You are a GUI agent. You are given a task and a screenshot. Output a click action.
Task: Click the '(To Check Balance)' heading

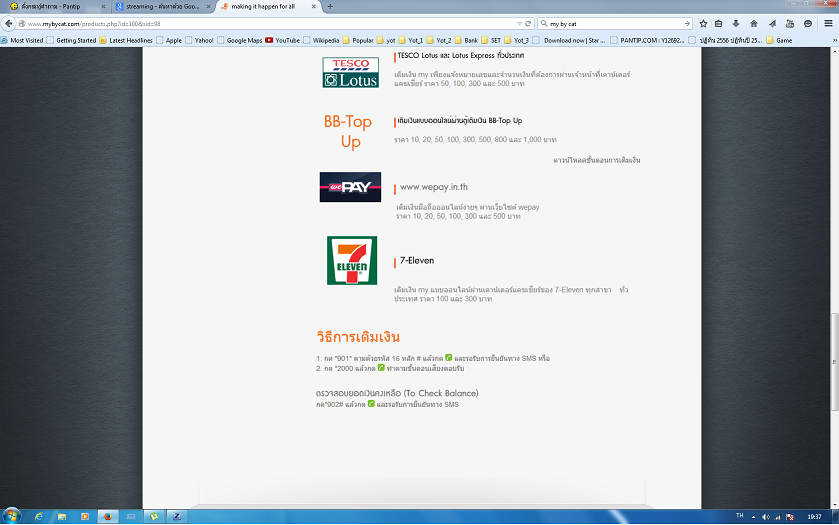coord(441,393)
